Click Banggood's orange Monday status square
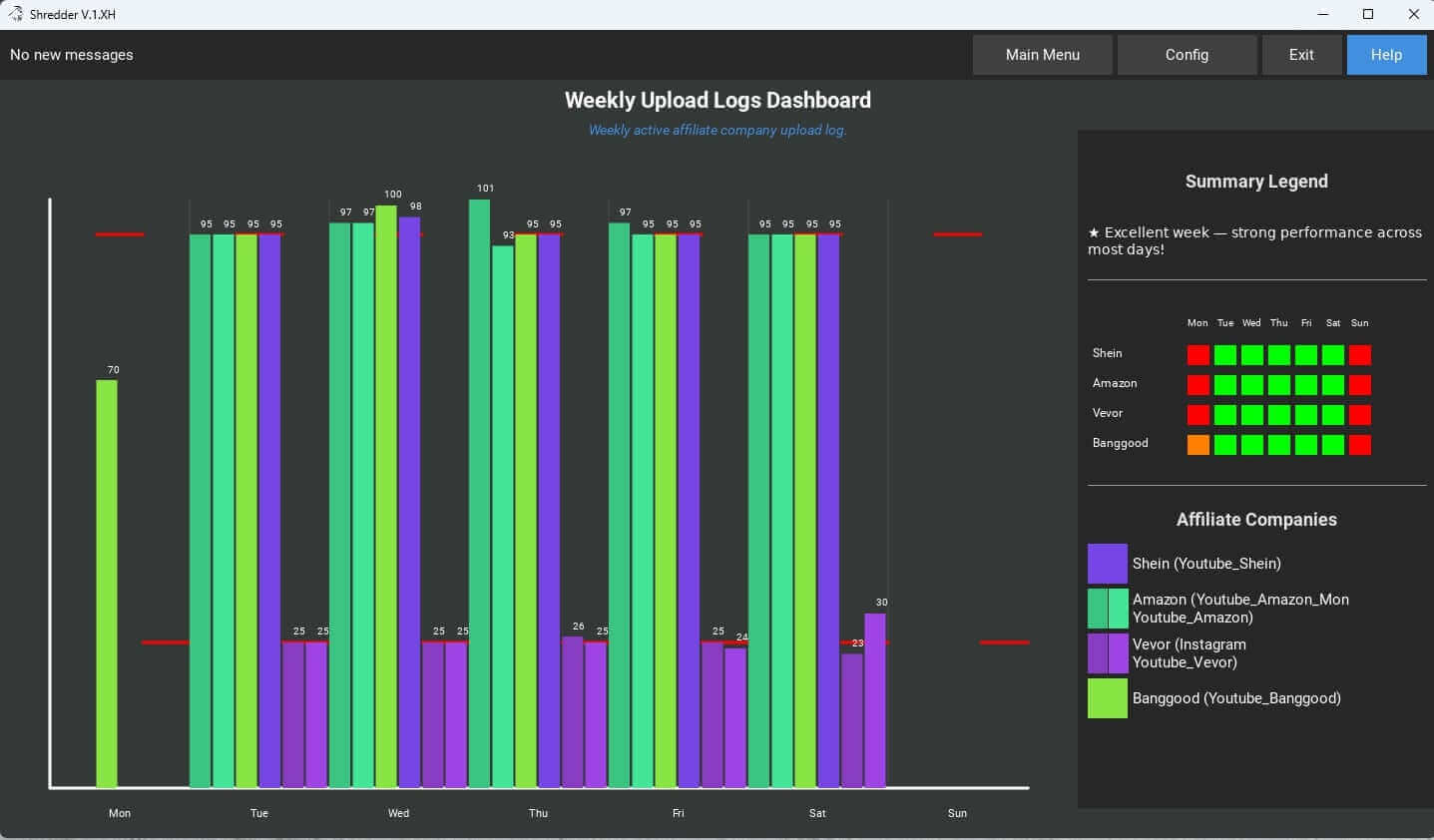The image size is (1434, 840). coord(1198,445)
